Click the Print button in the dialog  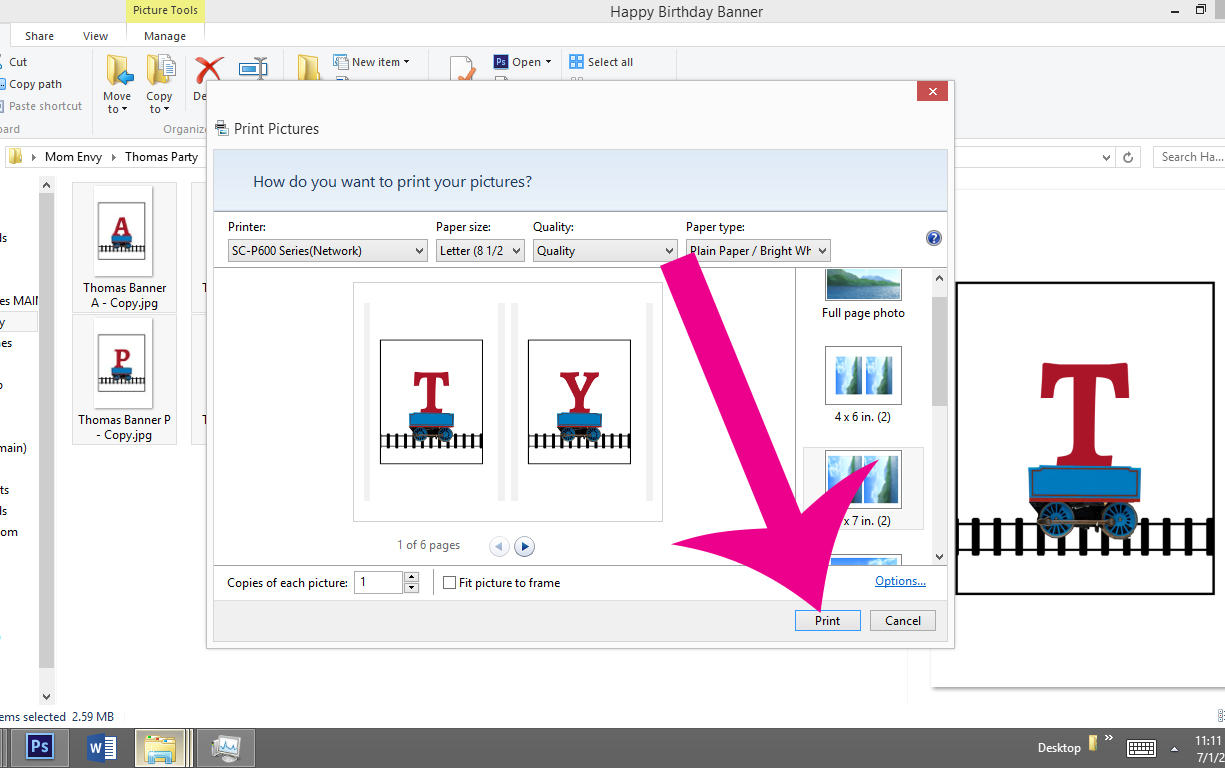tap(828, 620)
